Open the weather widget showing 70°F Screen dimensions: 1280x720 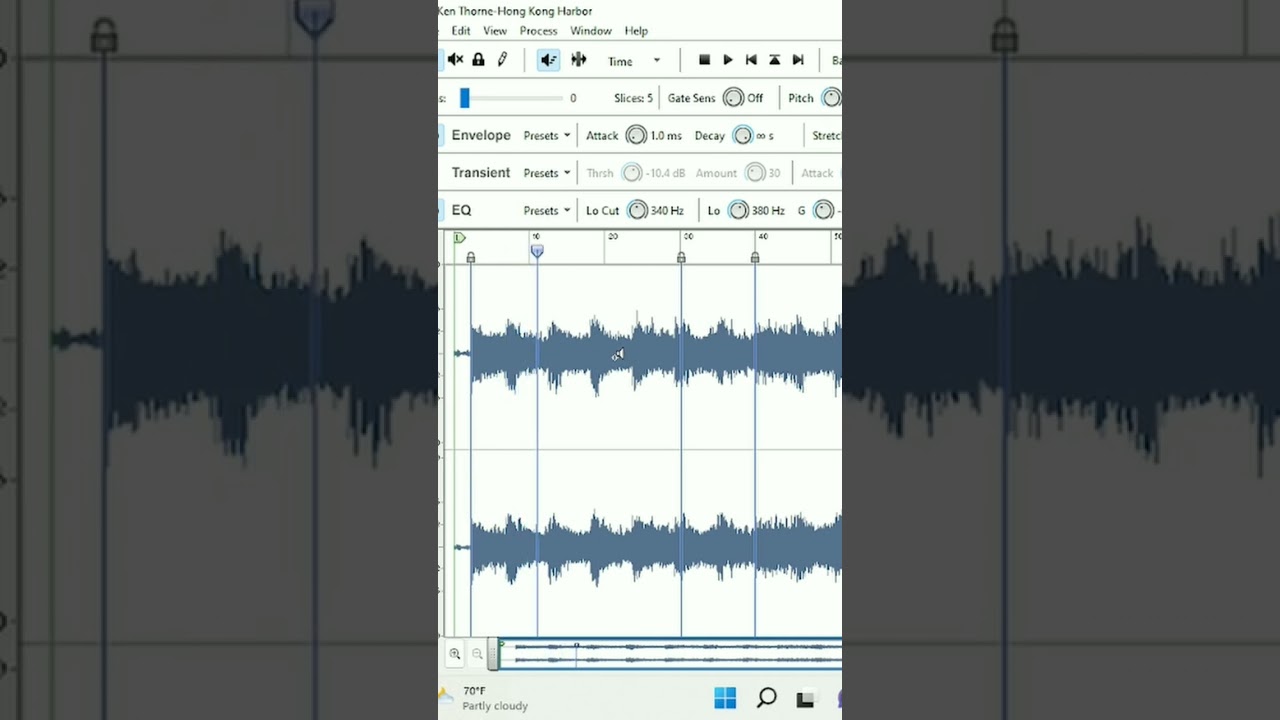tap(484, 698)
